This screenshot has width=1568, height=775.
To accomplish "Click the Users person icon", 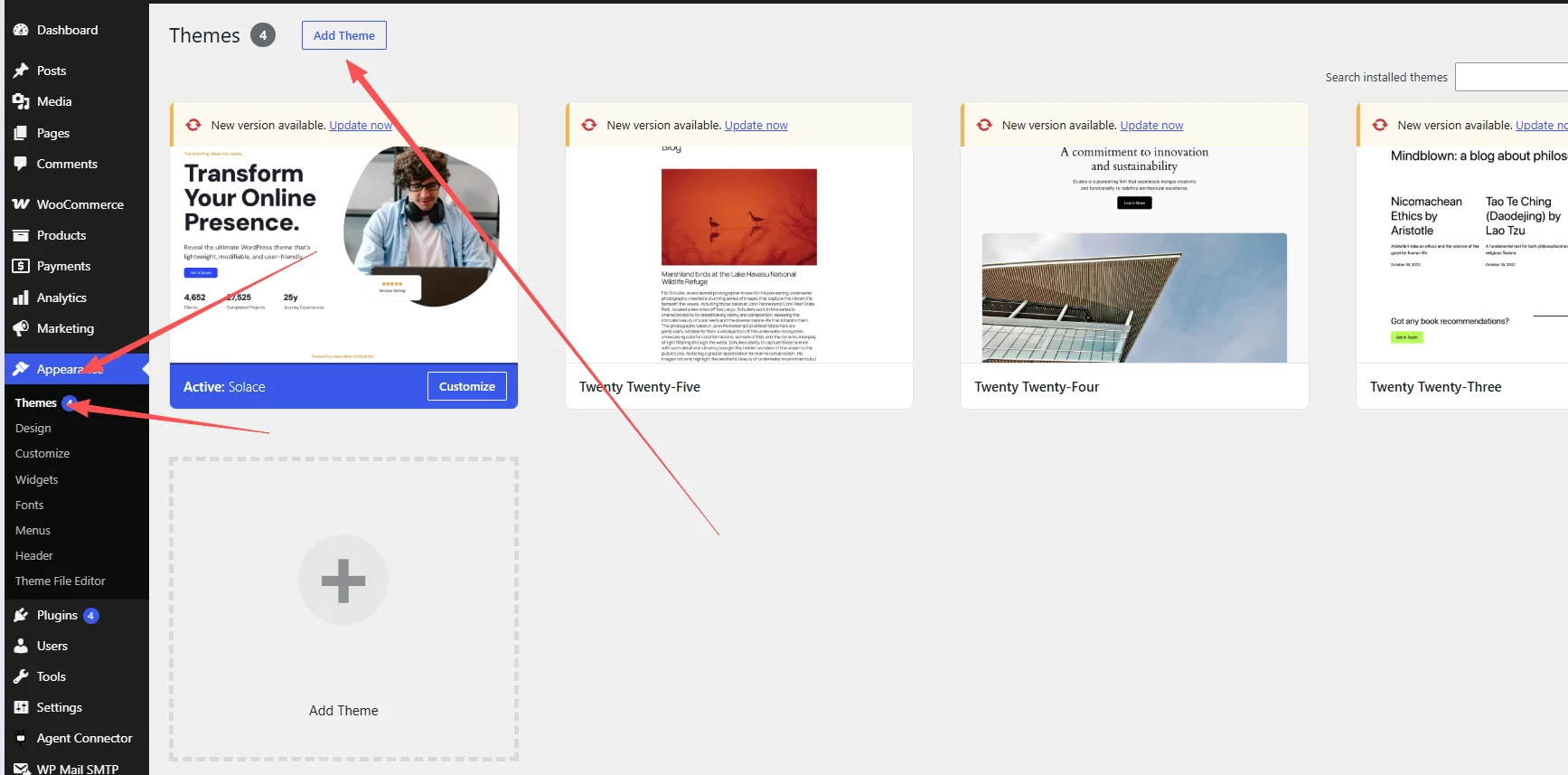I will tap(21, 646).
